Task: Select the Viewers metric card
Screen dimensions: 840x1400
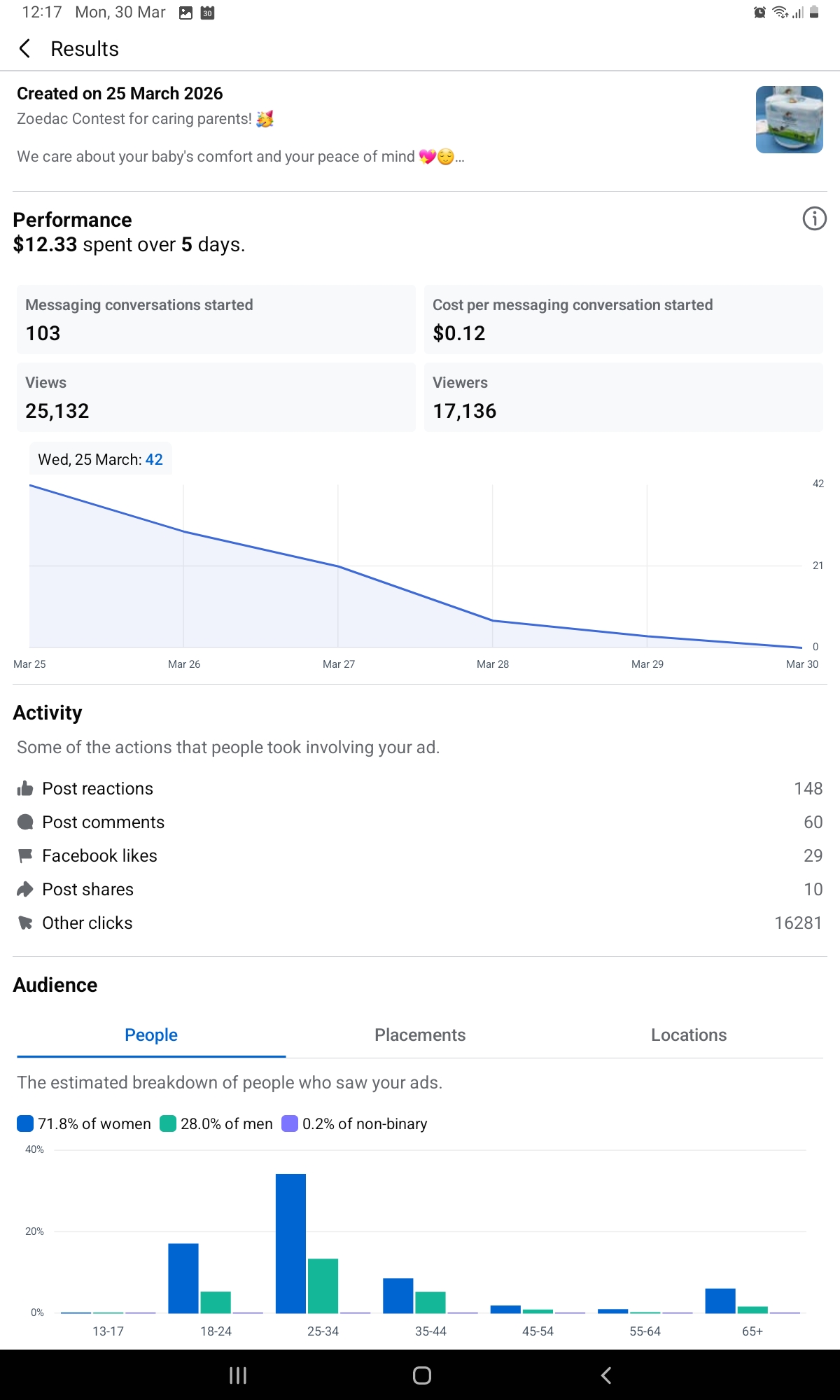Action: point(623,397)
